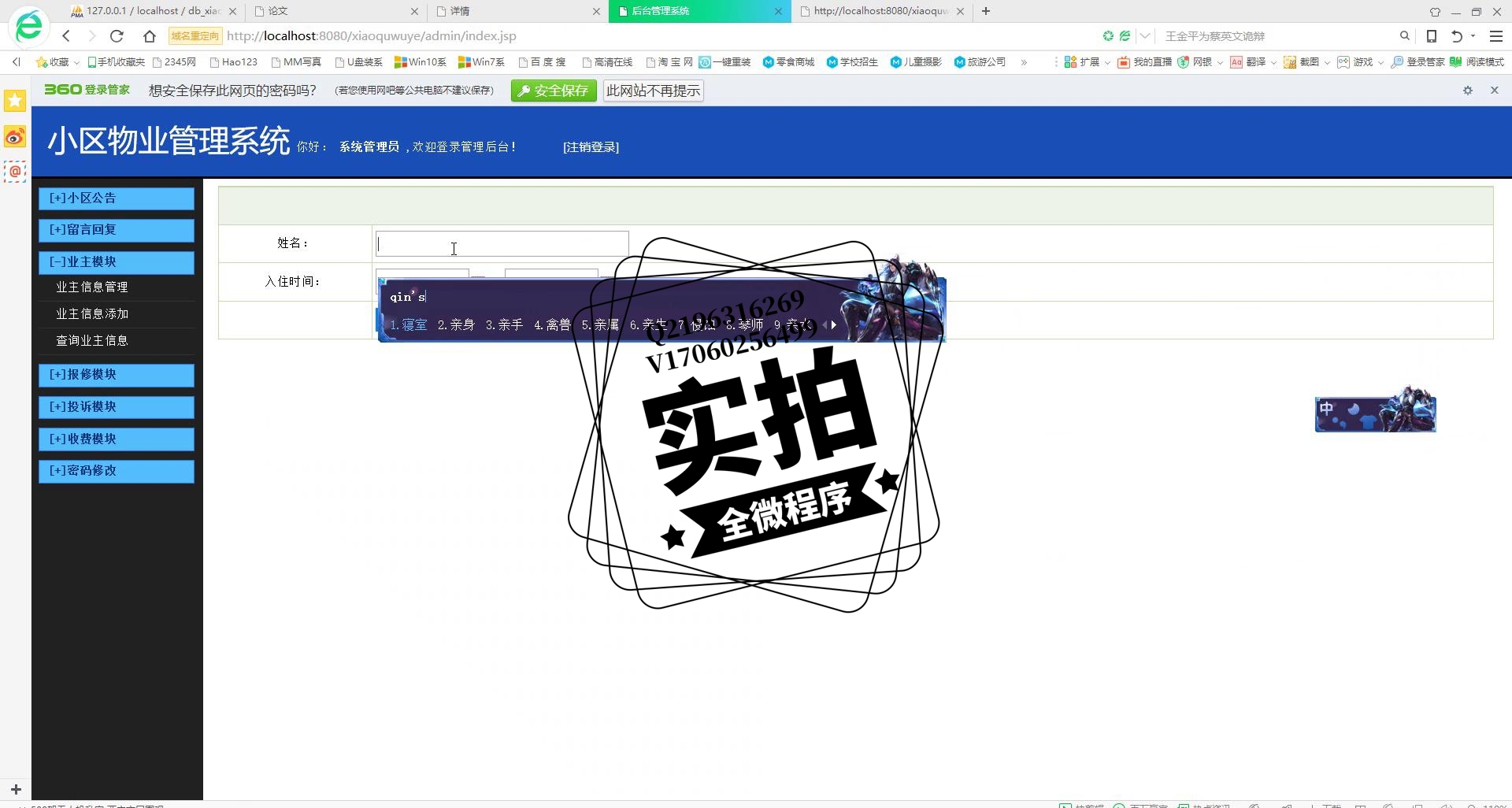The image size is (1512, 808).
Task: Go back with the browser back arrow
Action: tap(66, 36)
